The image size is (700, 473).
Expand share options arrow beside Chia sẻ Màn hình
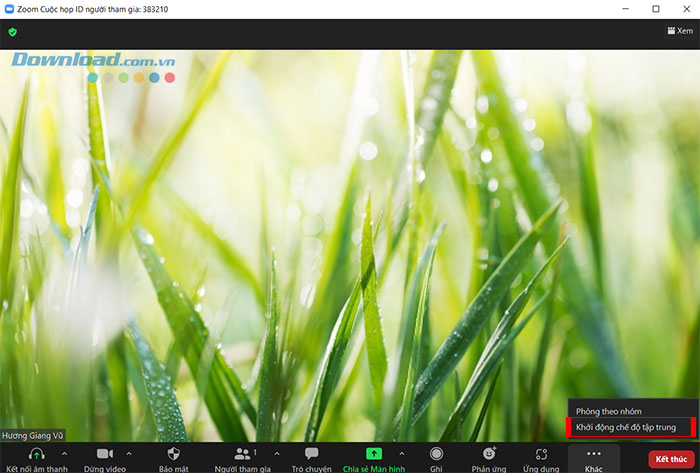pyautogui.click(x=402, y=453)
